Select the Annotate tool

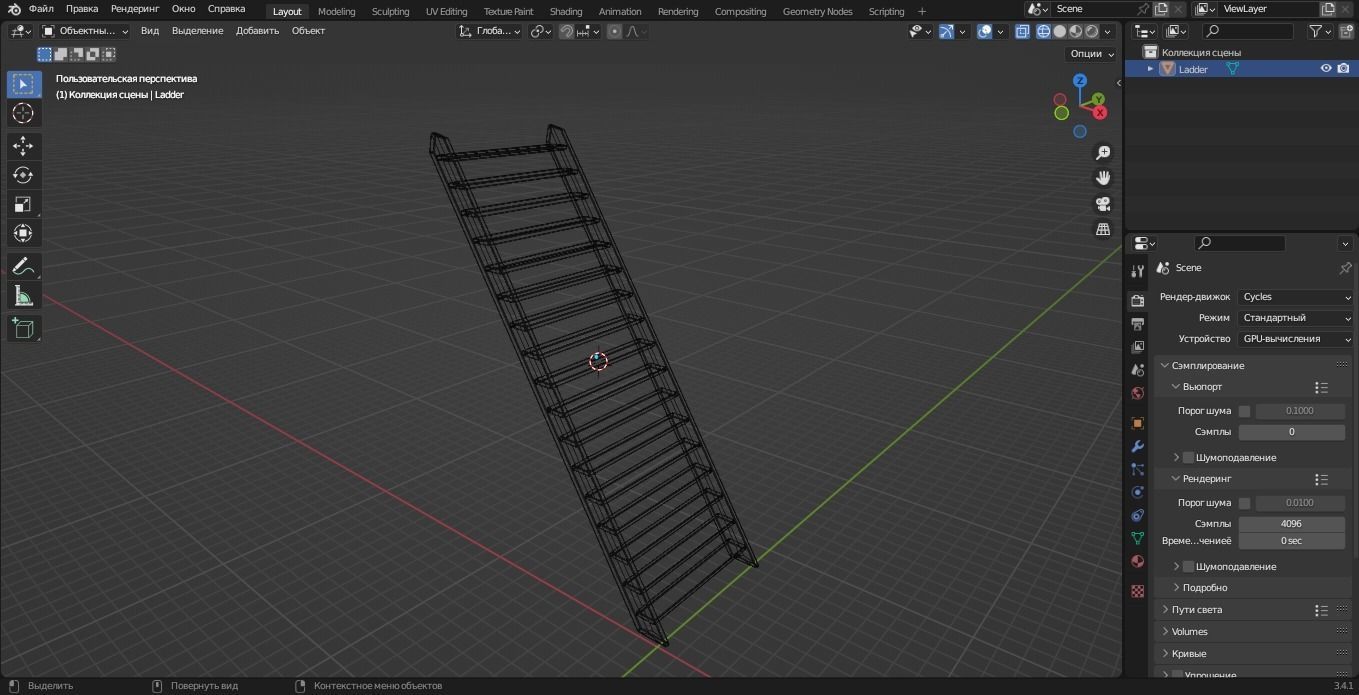point(23,265)
